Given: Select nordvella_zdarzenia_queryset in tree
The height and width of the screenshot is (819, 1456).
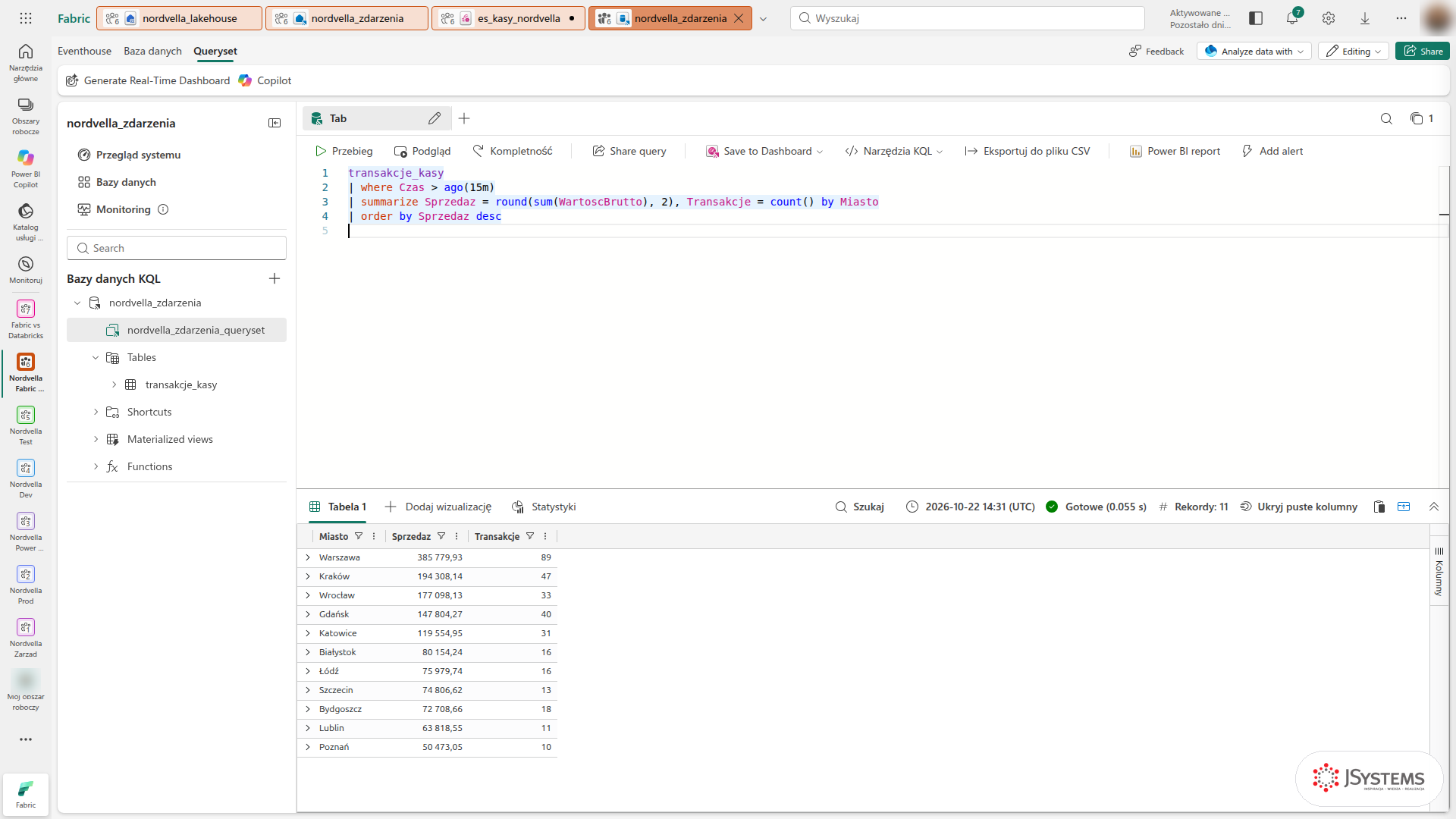Looking at the screenshot, I should click(177, 330).
